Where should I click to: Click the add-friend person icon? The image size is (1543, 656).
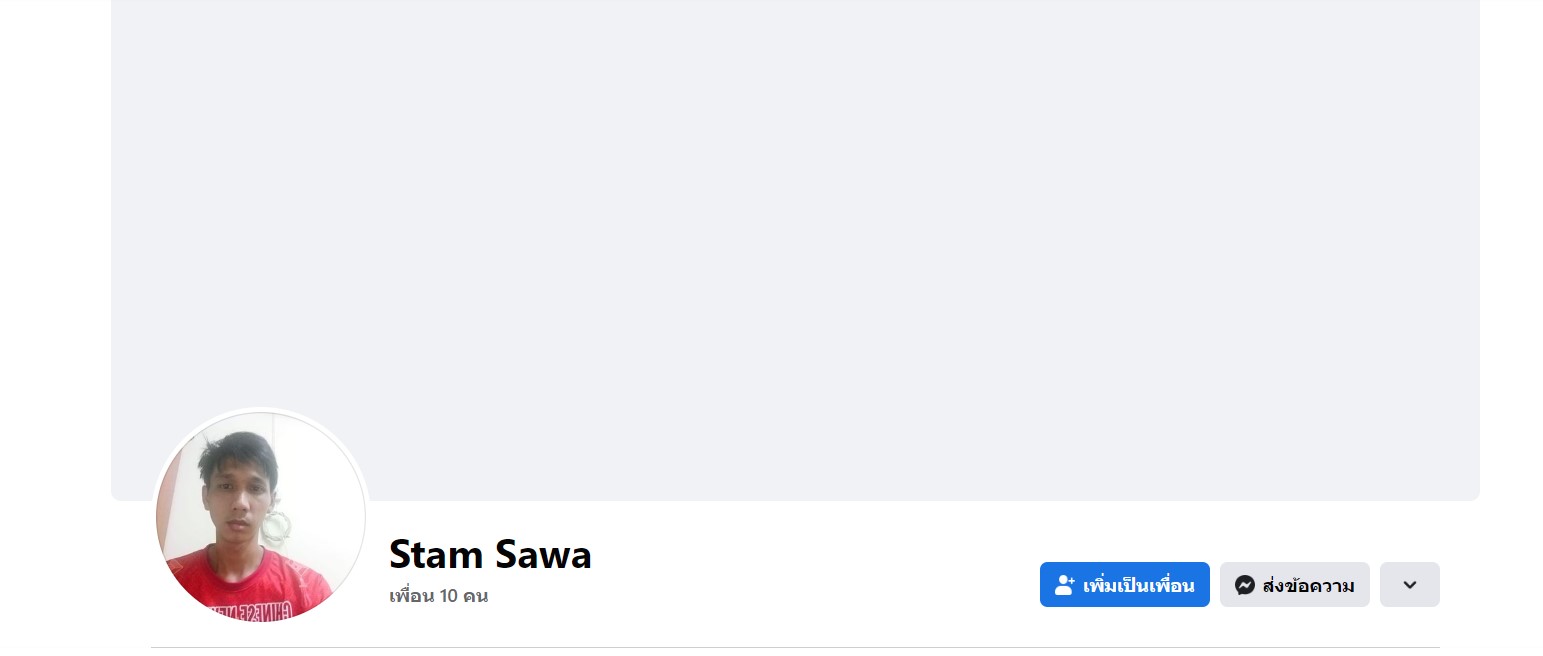pos(1064,585)
